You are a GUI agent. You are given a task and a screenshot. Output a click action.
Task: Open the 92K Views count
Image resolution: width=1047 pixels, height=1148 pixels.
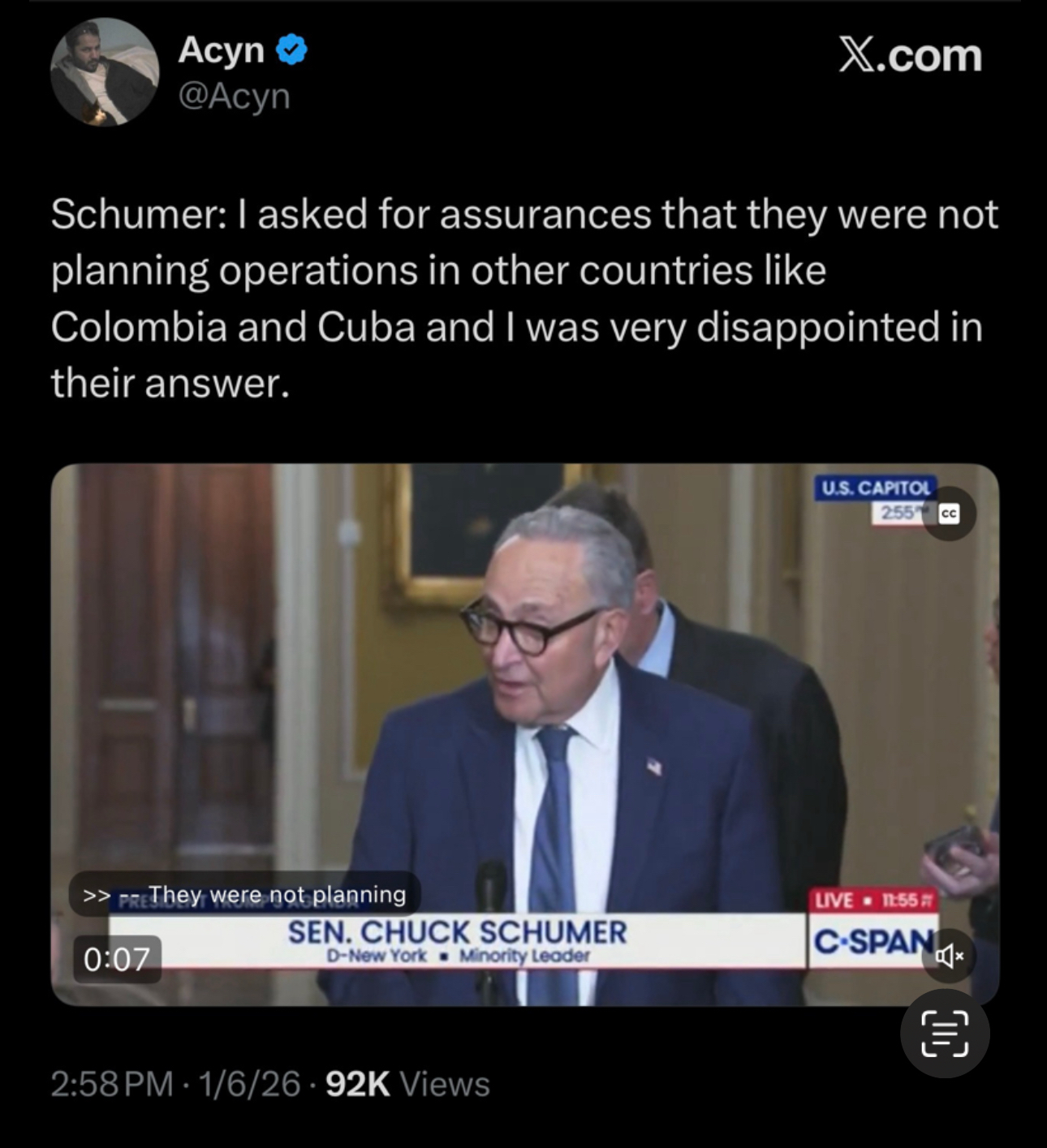coord(407,1084)
